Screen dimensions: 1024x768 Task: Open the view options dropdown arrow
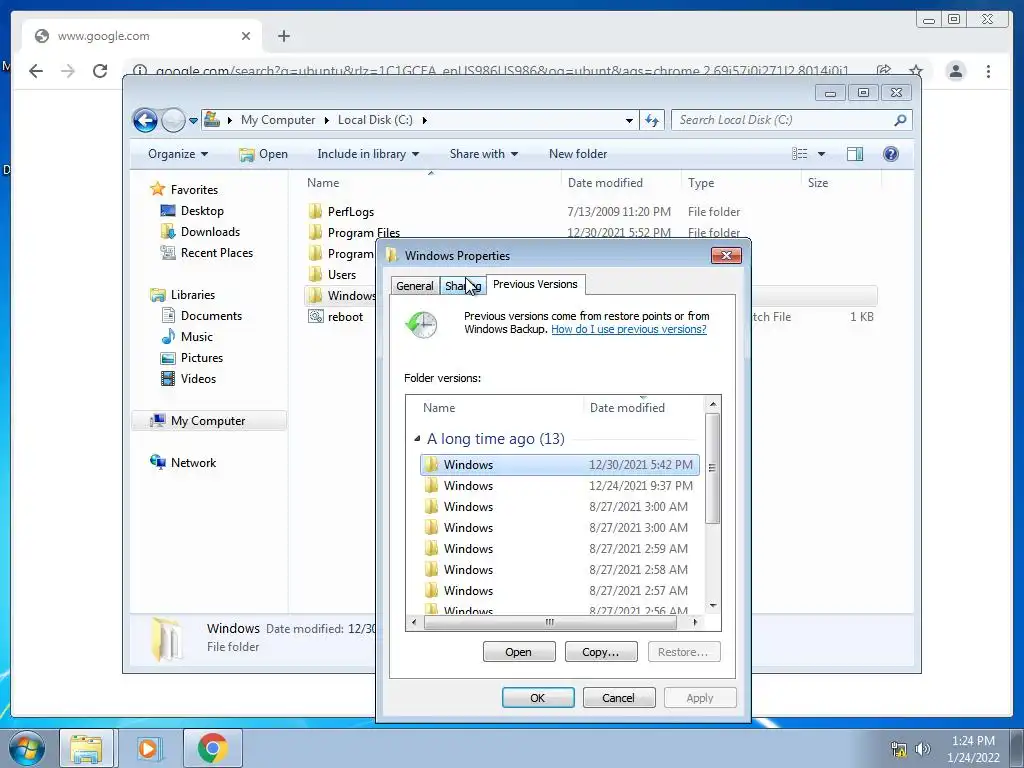pyautogui.click(x=822, y=154)
